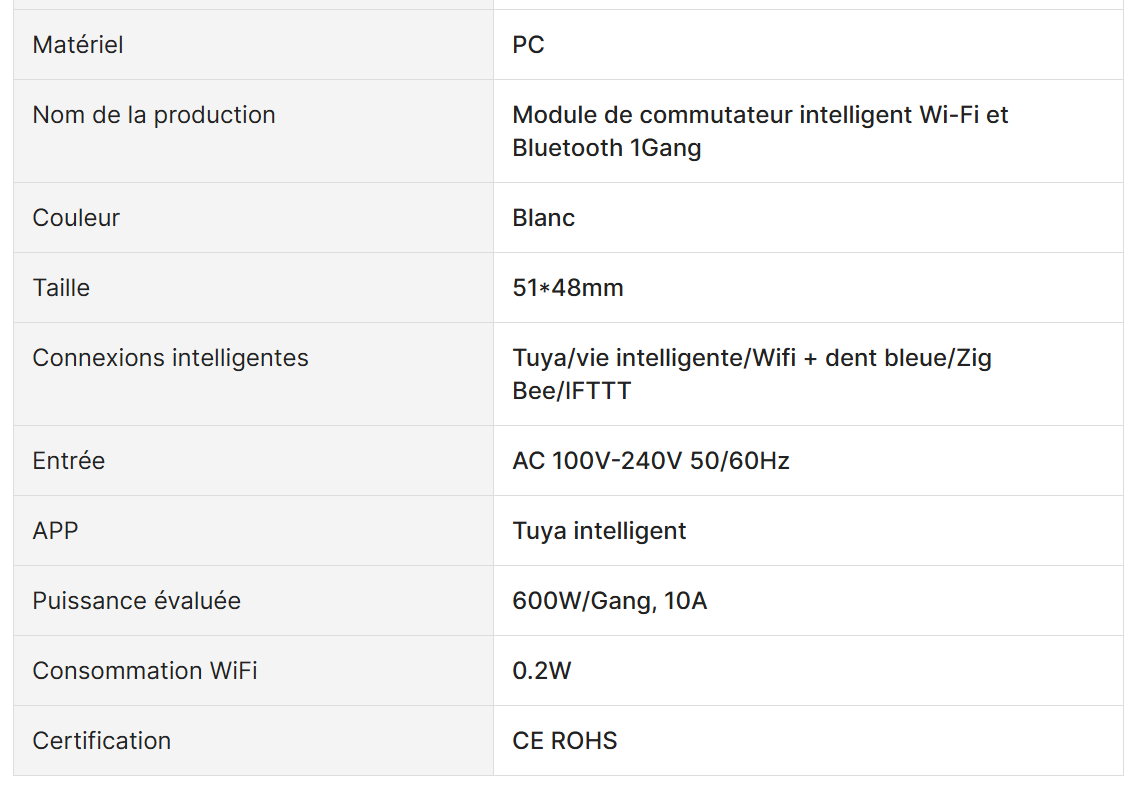Click the Matériel label cell
Viewport: 1140px width, 791px height.
pyautogui.click(x=253, y=44)
